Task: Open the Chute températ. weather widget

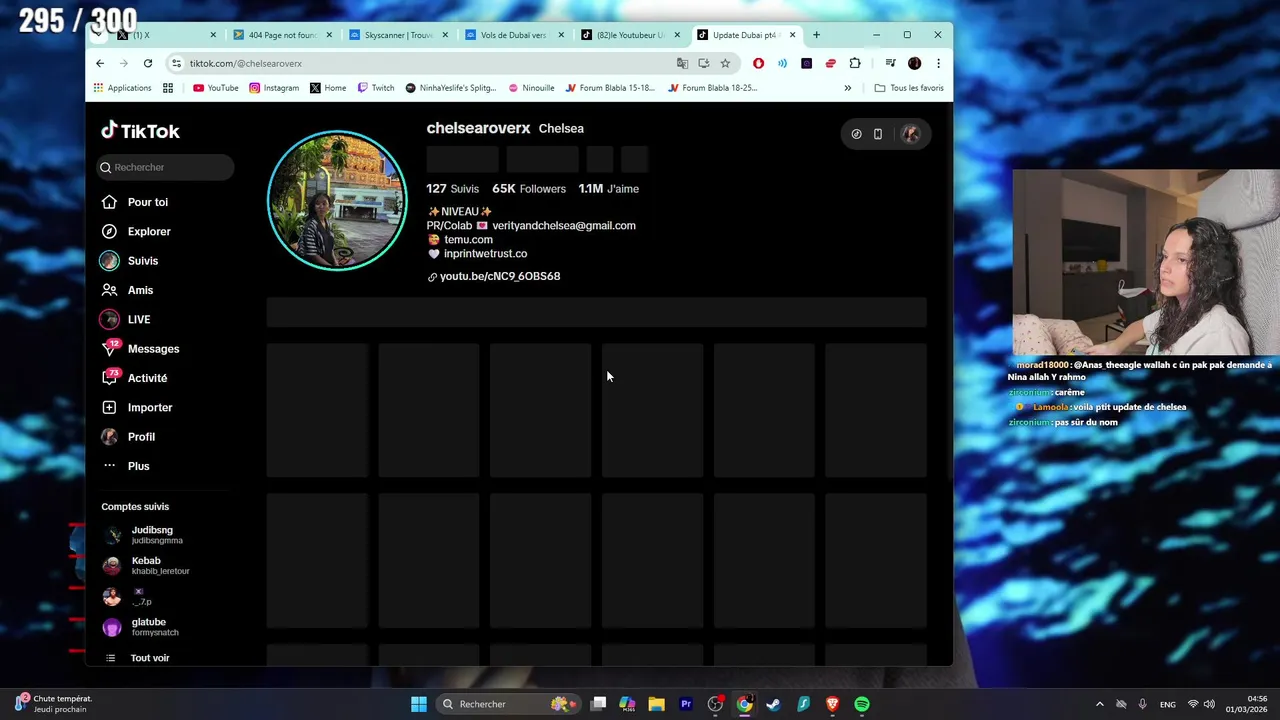Action: [52, 704]
